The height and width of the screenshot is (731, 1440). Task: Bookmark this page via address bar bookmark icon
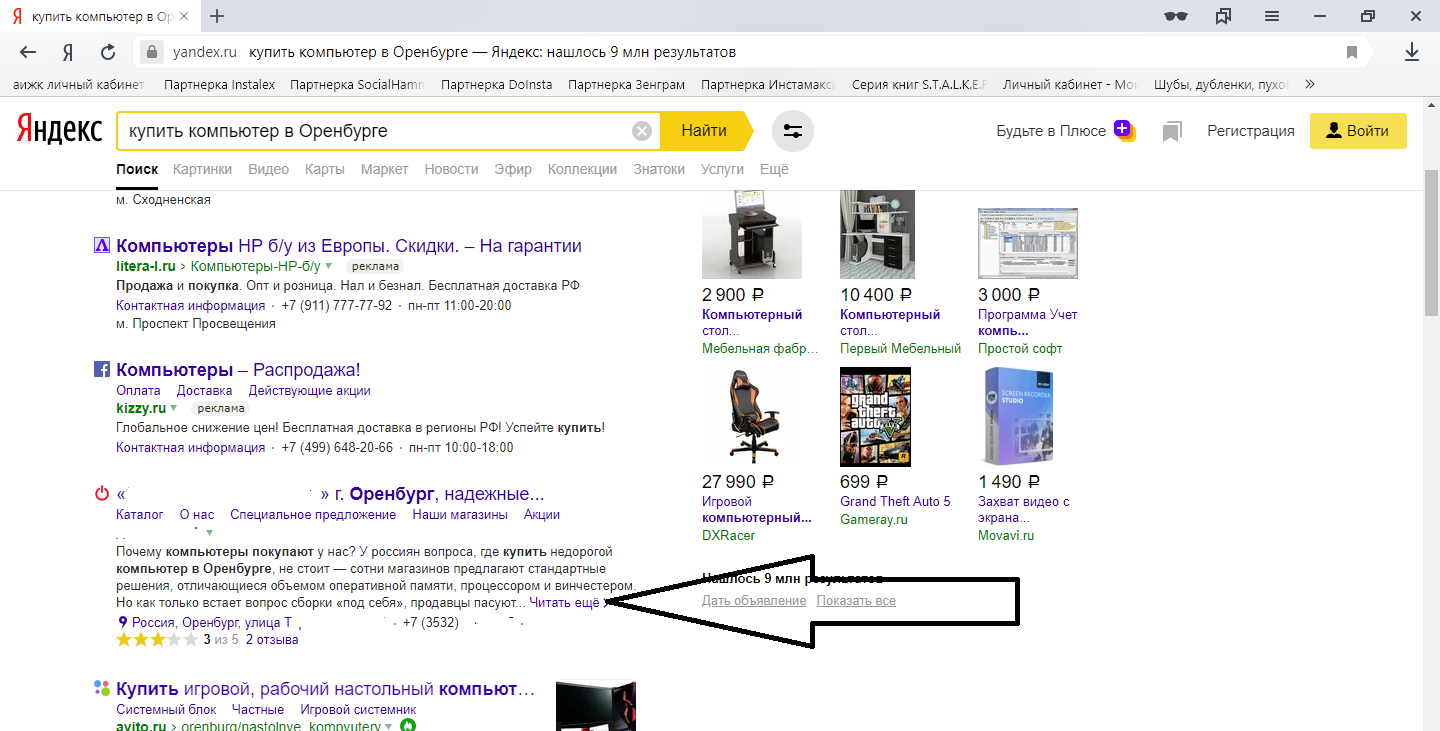coord(1352,52)
